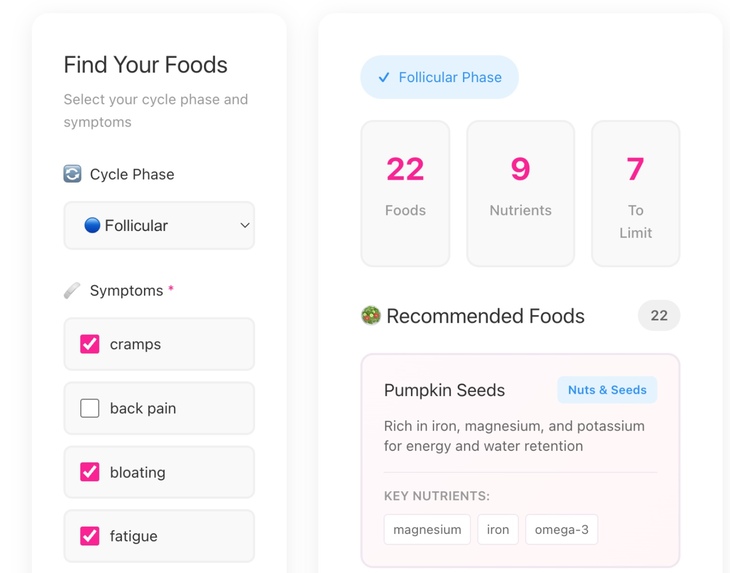Image resolution: width=730 pixels, height=573 pixels.
Task: Click the Follicular Phase checkmark icon
Action: click(384, 77)
